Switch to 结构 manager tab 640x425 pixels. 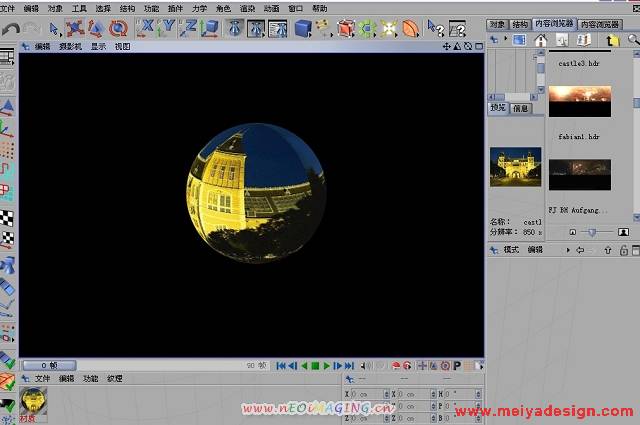[x=520, y=24]
